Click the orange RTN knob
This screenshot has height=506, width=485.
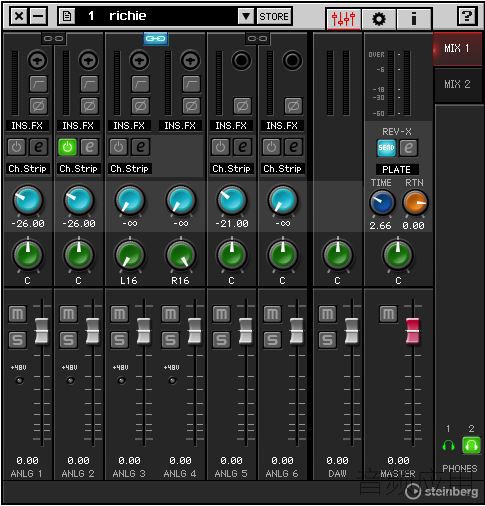pos(415,203)
